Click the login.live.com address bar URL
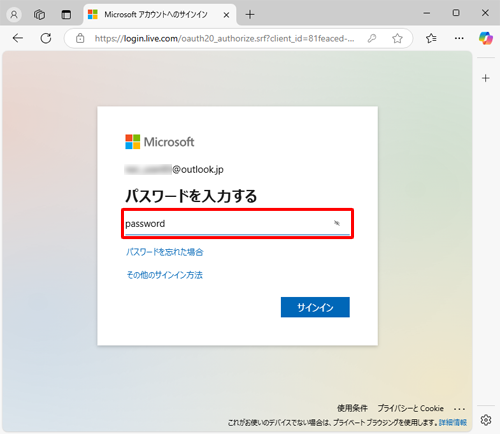This screenshot has height=434, width=500. [x=224, y=39]
